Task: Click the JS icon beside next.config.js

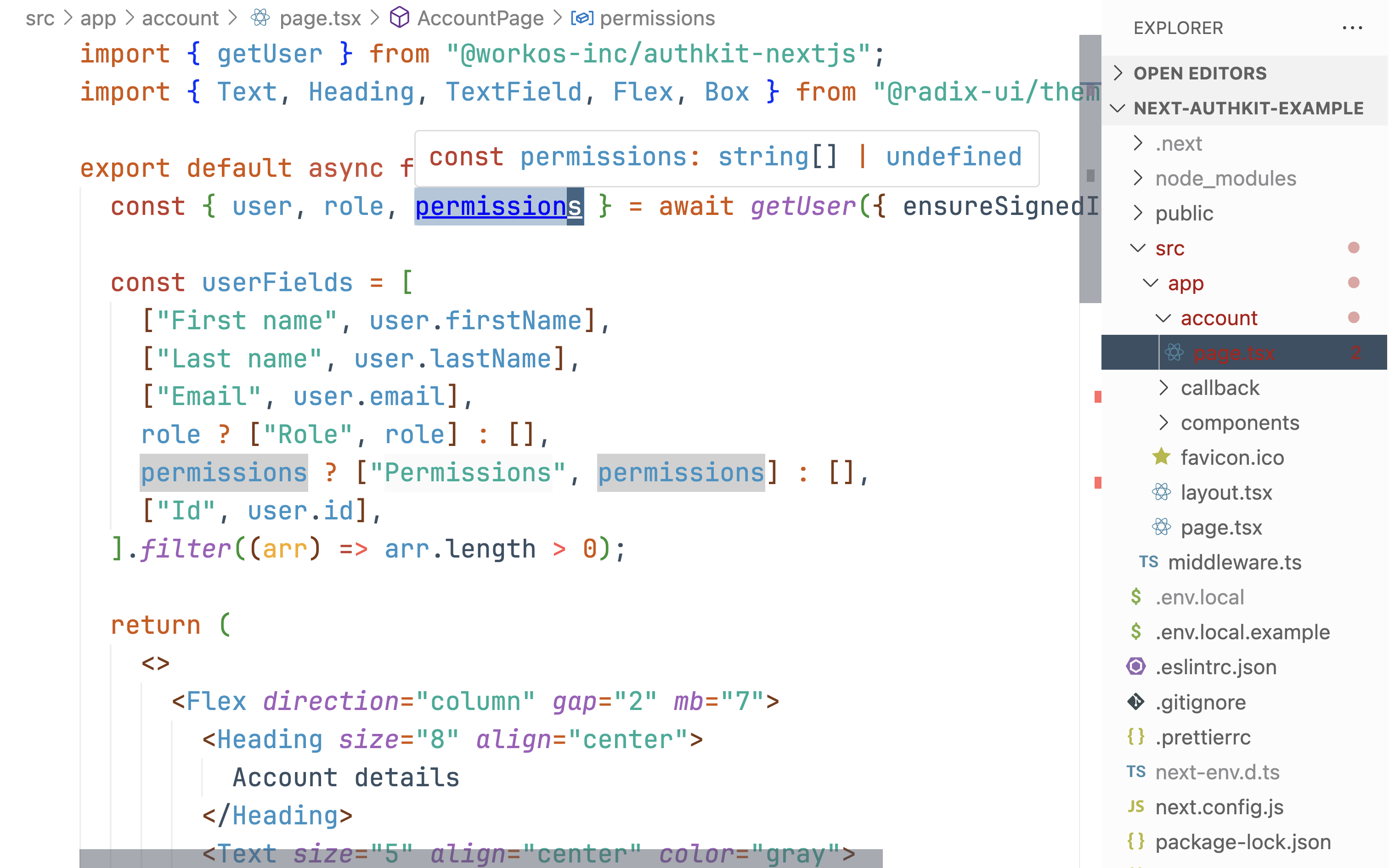Action: pos(1137,806)
